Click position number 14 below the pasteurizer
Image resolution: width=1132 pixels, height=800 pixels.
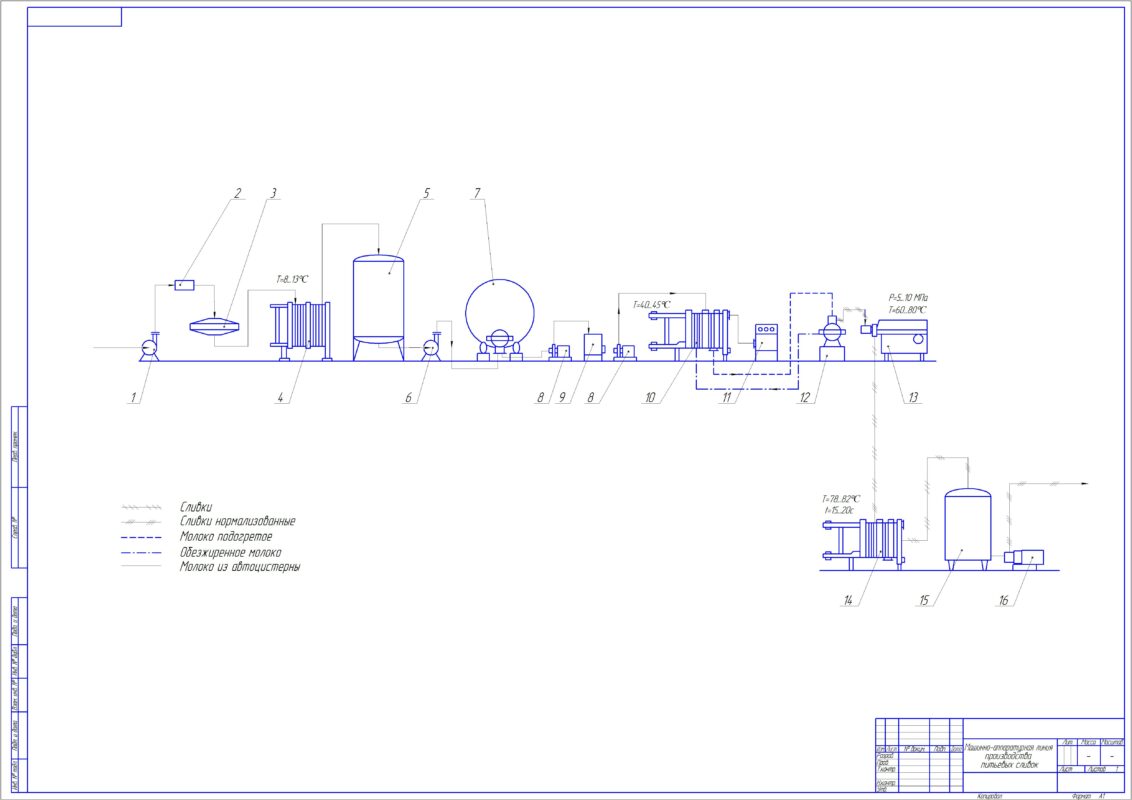[x=848, y=600]
